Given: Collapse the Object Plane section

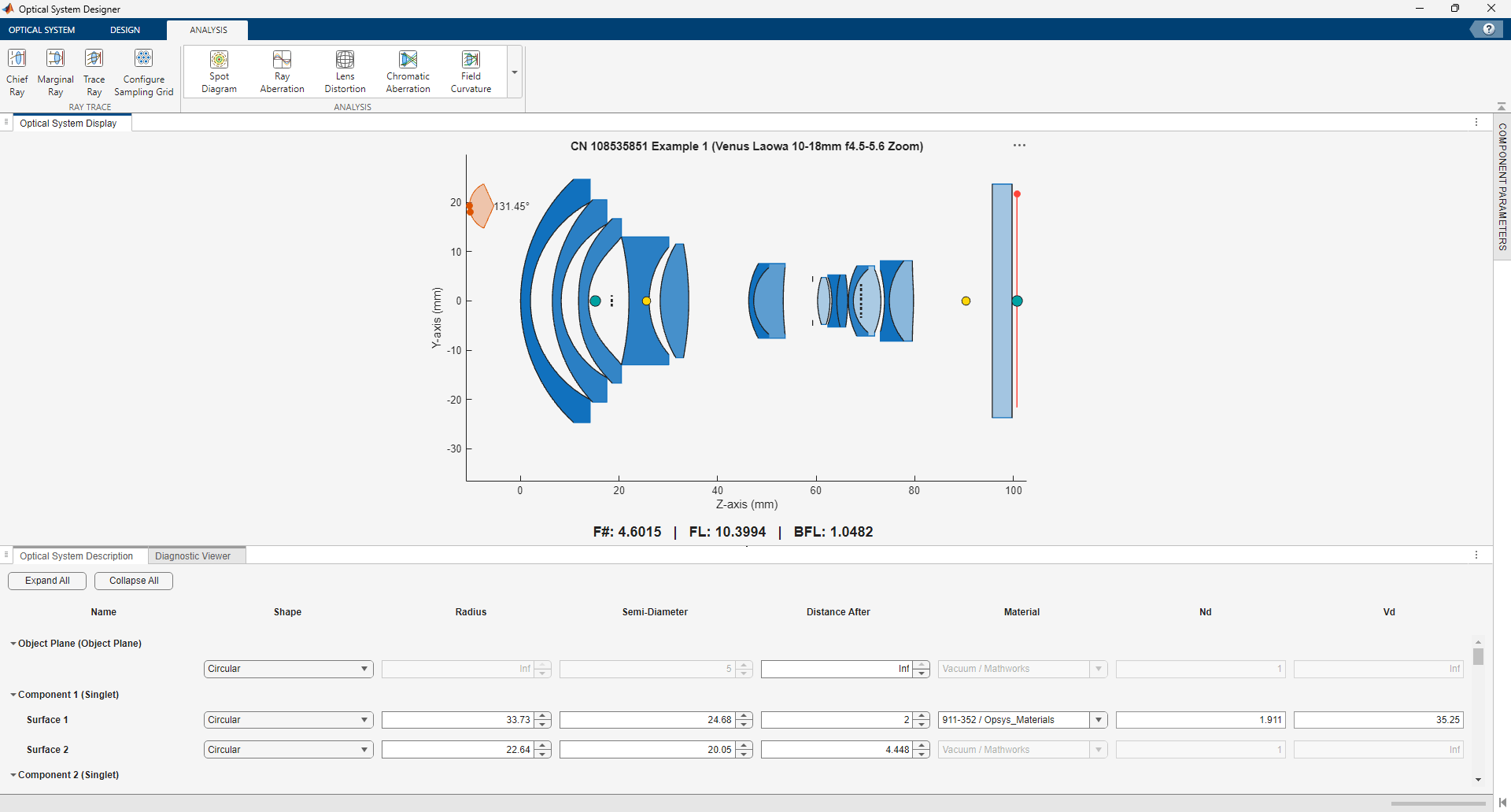Looking at the screenshot, I should 13,644.
